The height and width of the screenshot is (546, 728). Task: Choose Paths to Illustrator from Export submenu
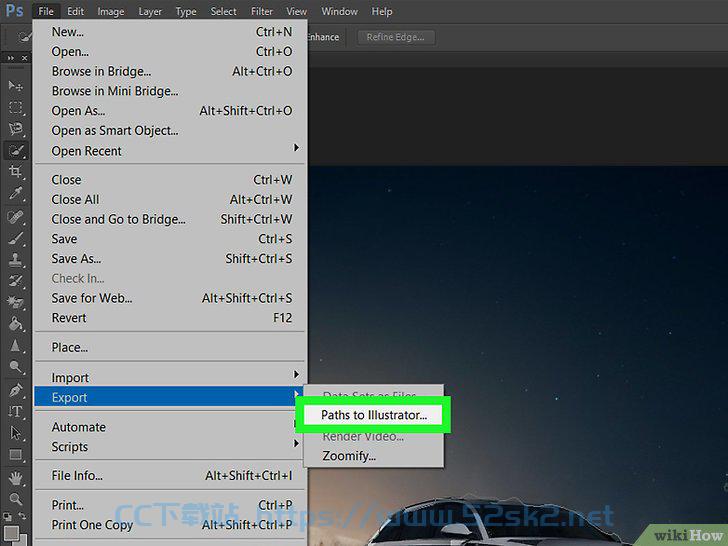[x=373, y=415]
